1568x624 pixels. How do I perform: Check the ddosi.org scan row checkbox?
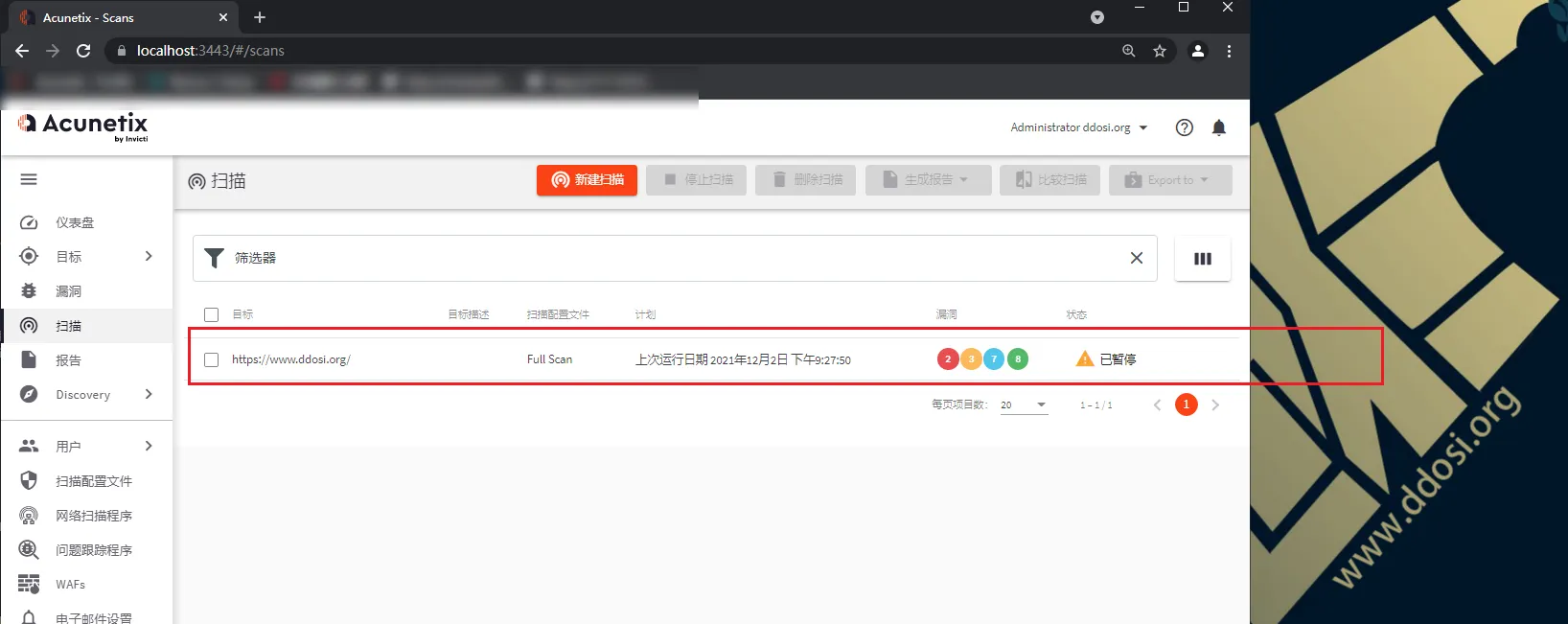(x=212, y=359)
